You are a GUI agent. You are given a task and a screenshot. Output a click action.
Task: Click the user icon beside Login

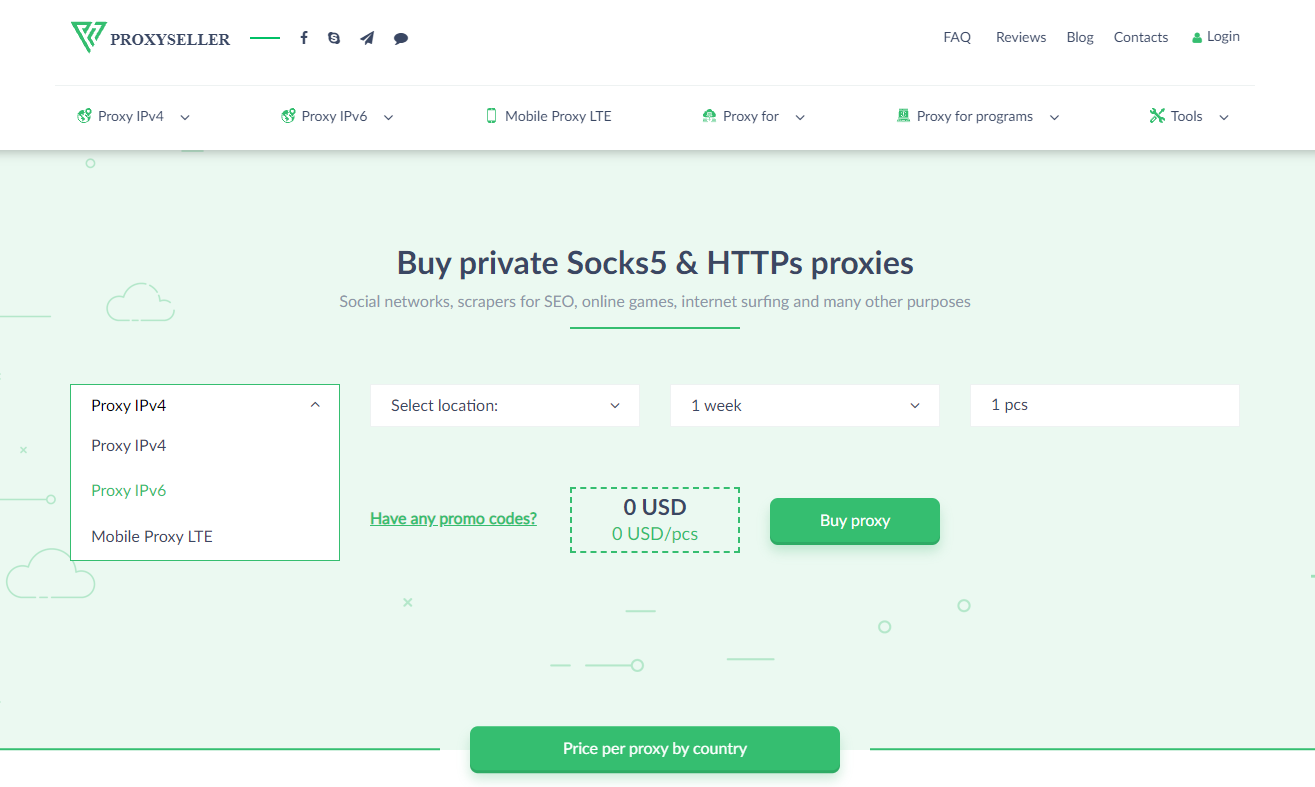[1197, 38]
